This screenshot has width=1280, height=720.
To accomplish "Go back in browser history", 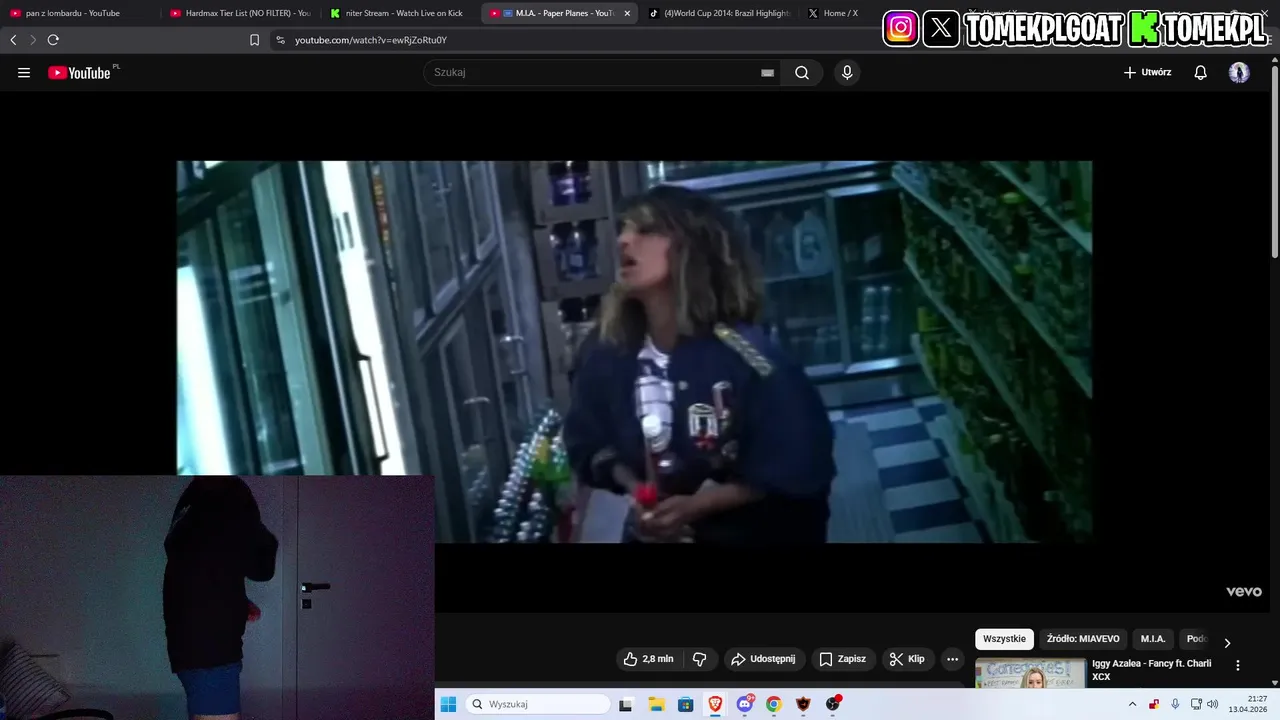I will (x=13, y=40).
